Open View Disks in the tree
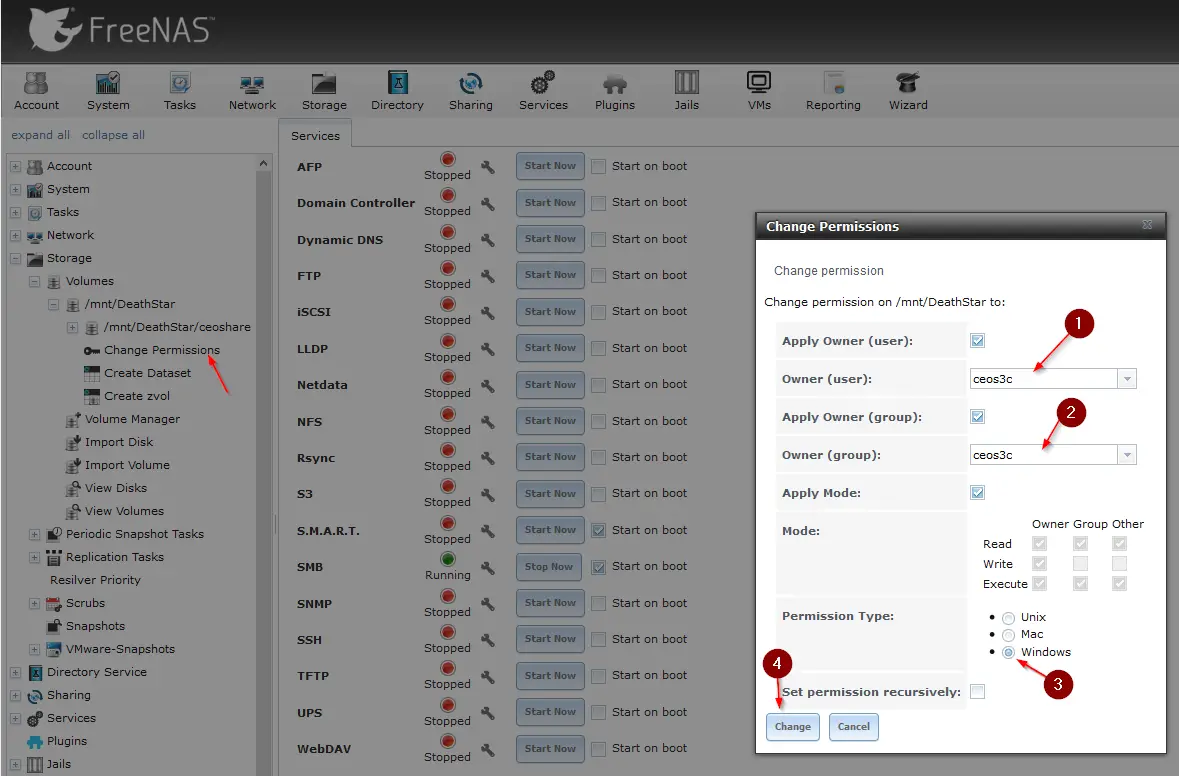This screenshot has height=776, width=1179. (x=116, y=488)
